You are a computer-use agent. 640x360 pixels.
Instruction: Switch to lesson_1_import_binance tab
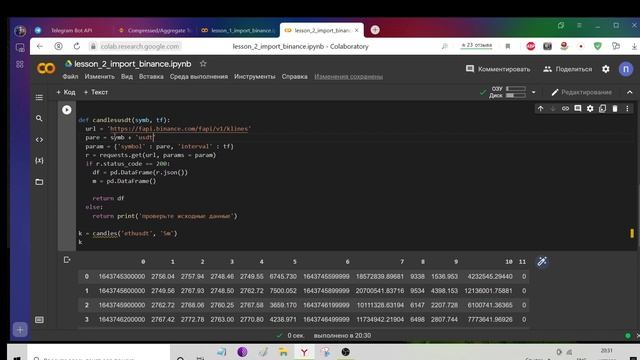coord(239,30)
